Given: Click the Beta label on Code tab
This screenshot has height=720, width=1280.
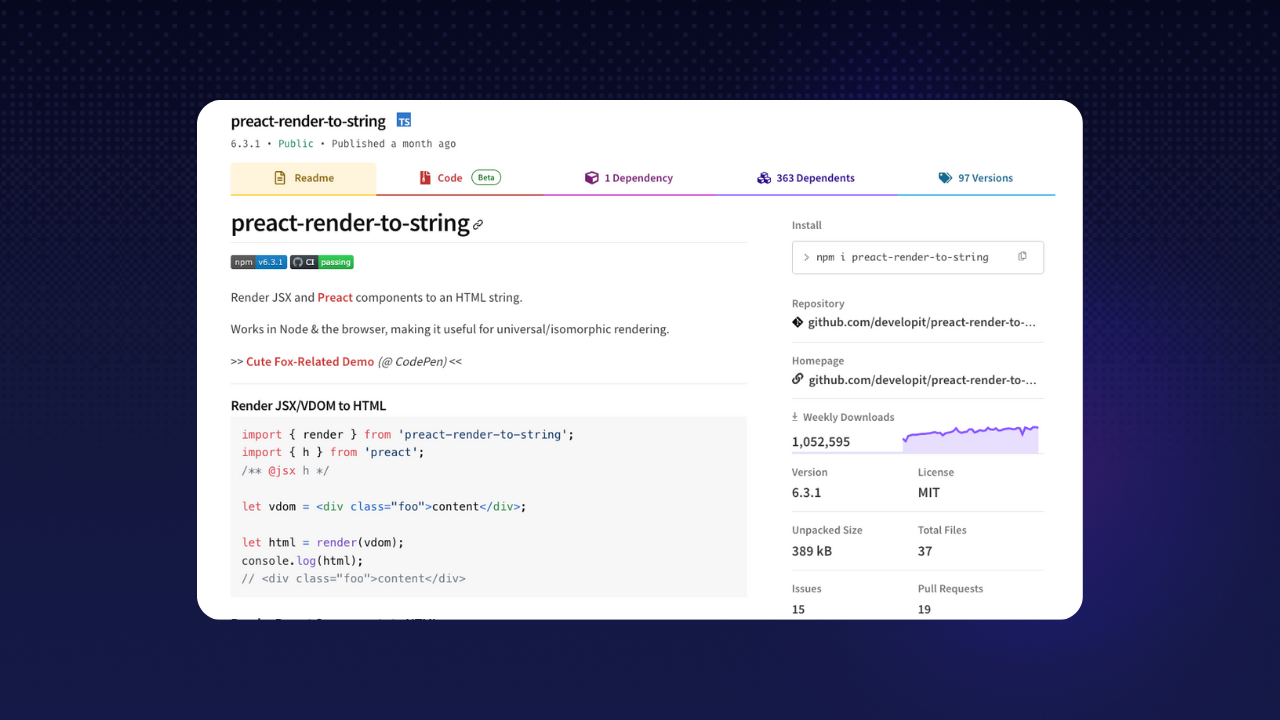Looking at the screenshot, I should pyautogui.click(x=486, y=177).
